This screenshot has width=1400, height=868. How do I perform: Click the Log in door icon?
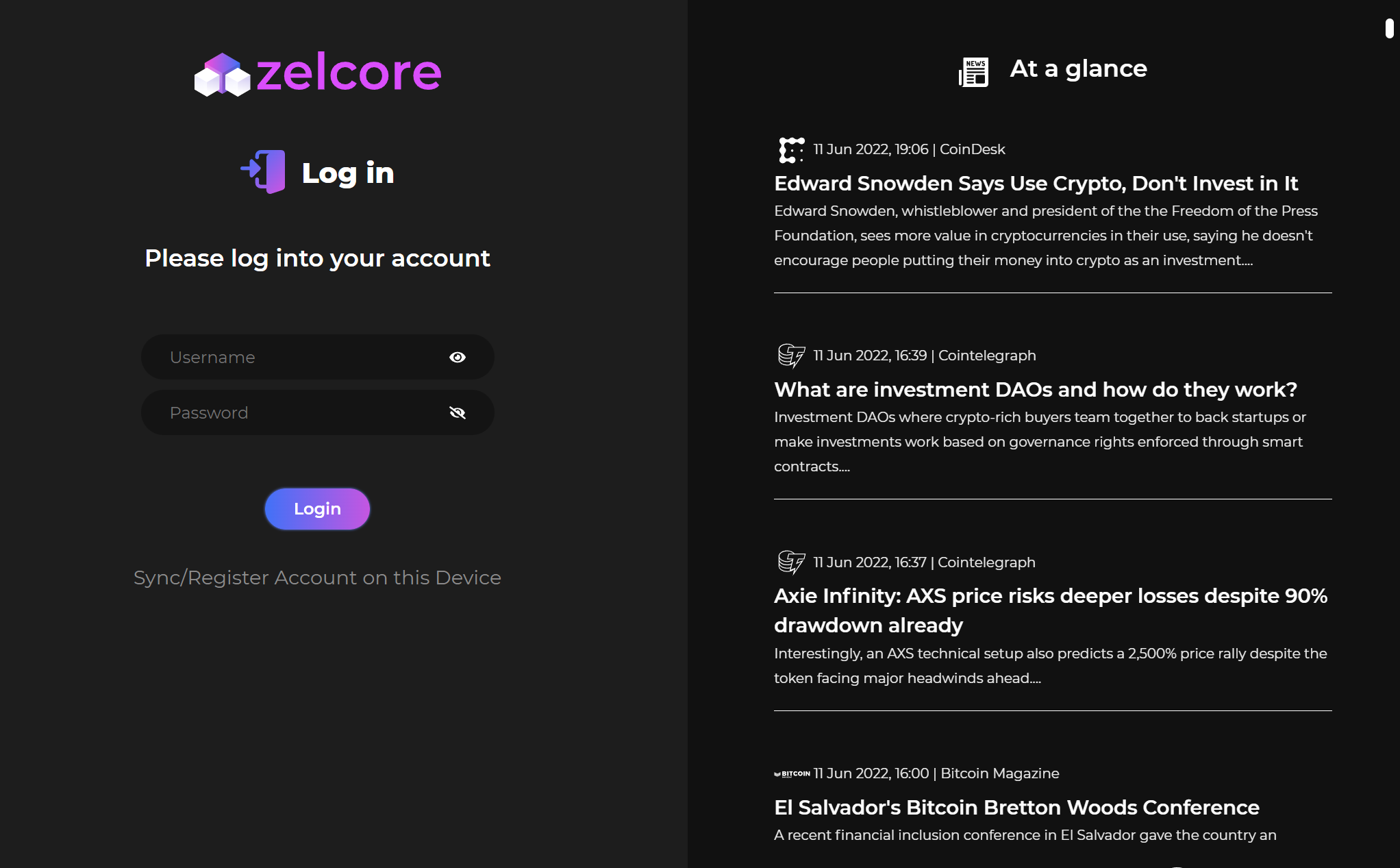(264, 171)
